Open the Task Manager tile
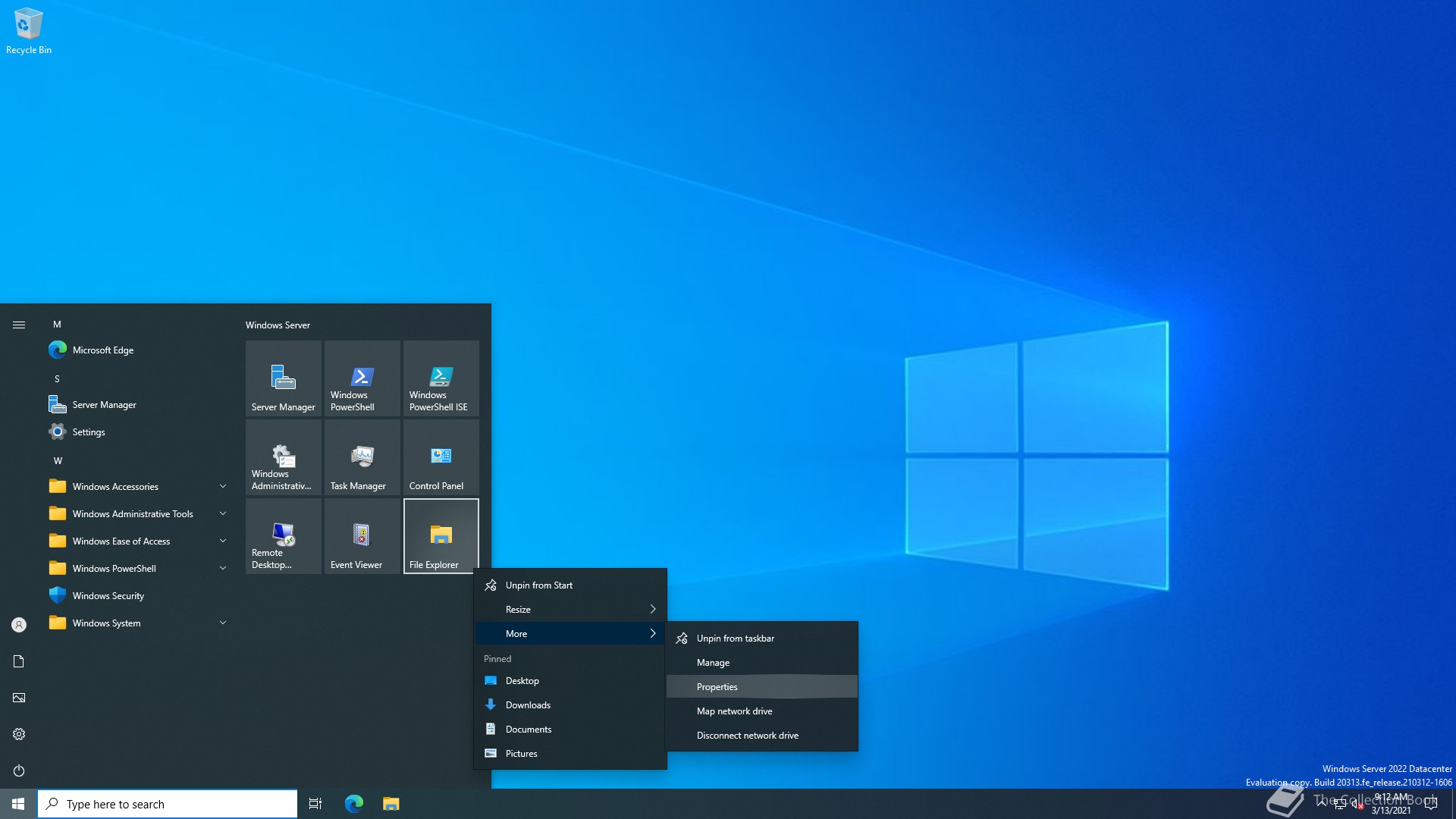This screenshot has height=819, width=1456. [x=362, y=457]
